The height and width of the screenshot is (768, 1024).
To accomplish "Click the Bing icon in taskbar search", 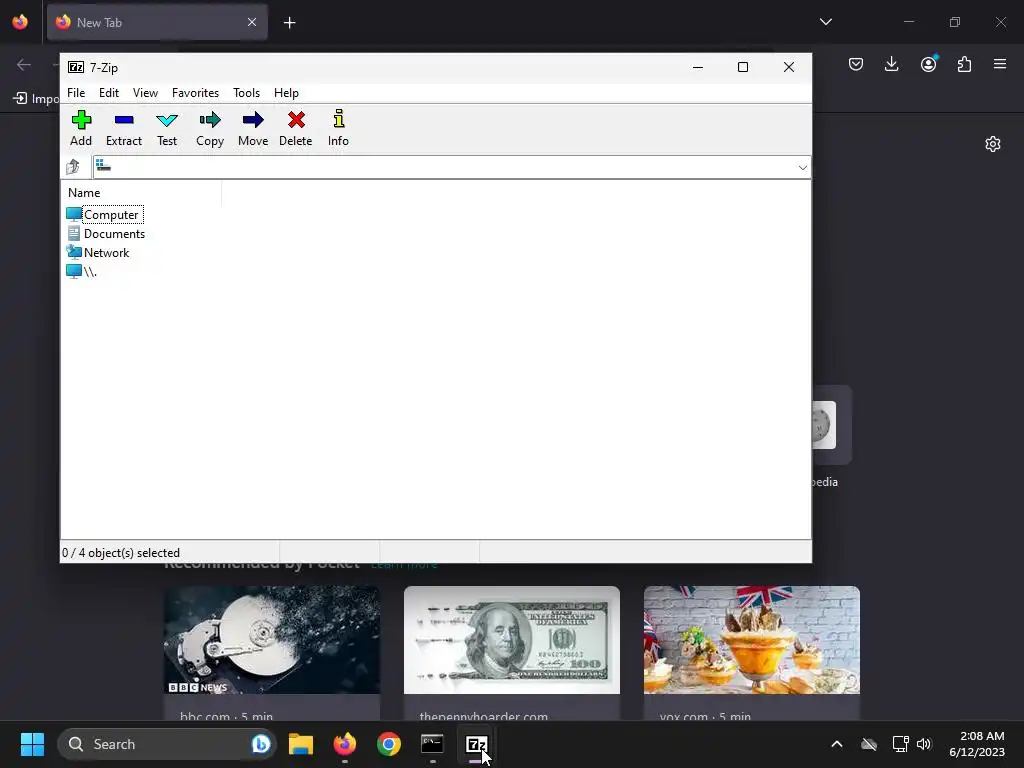I will [261, 744].
